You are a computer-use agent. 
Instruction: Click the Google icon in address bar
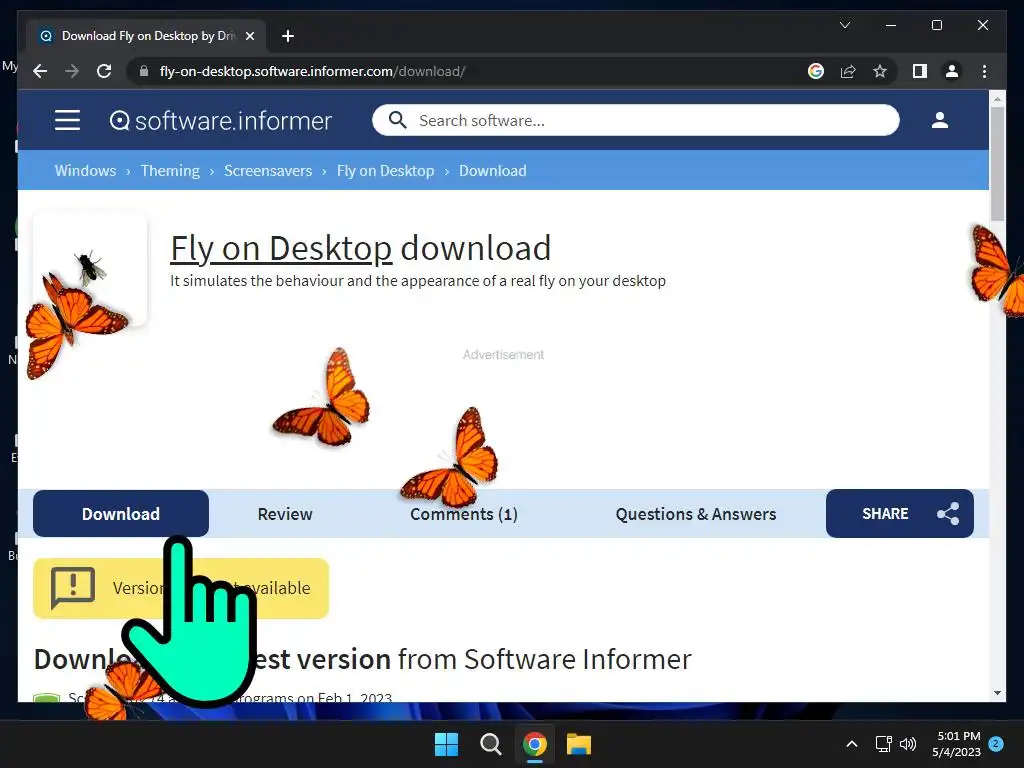816,71
